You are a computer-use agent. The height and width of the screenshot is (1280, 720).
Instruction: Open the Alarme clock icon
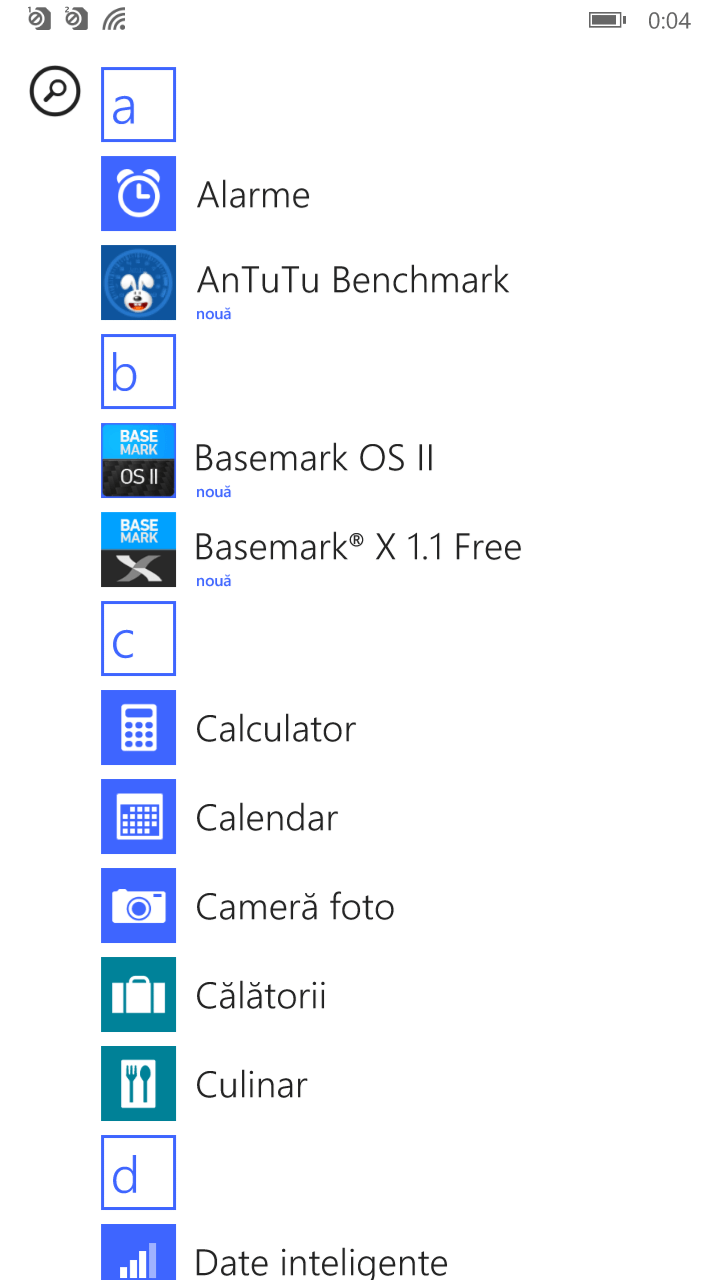pyautogui.click(x=138, y=194)
